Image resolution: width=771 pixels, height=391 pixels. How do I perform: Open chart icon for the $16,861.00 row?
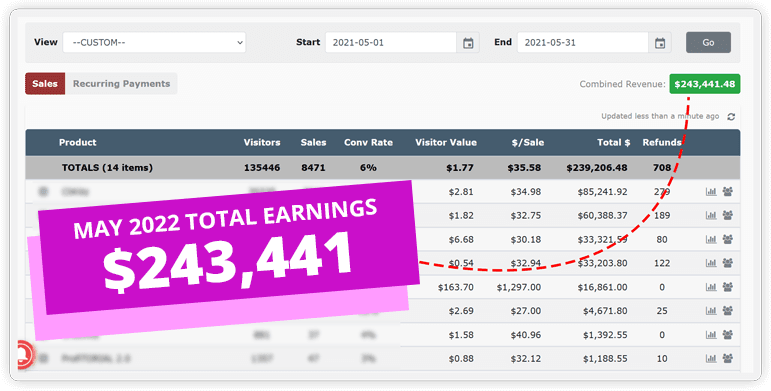click(x=711, y=287)
